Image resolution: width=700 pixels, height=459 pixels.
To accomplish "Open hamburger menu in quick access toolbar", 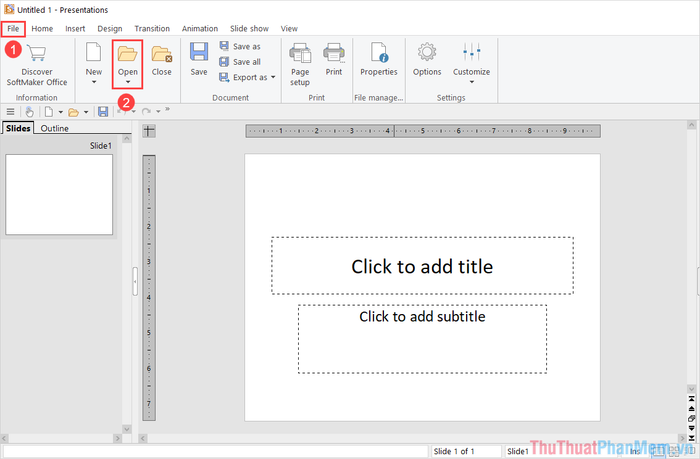I will tap(11, 112).
